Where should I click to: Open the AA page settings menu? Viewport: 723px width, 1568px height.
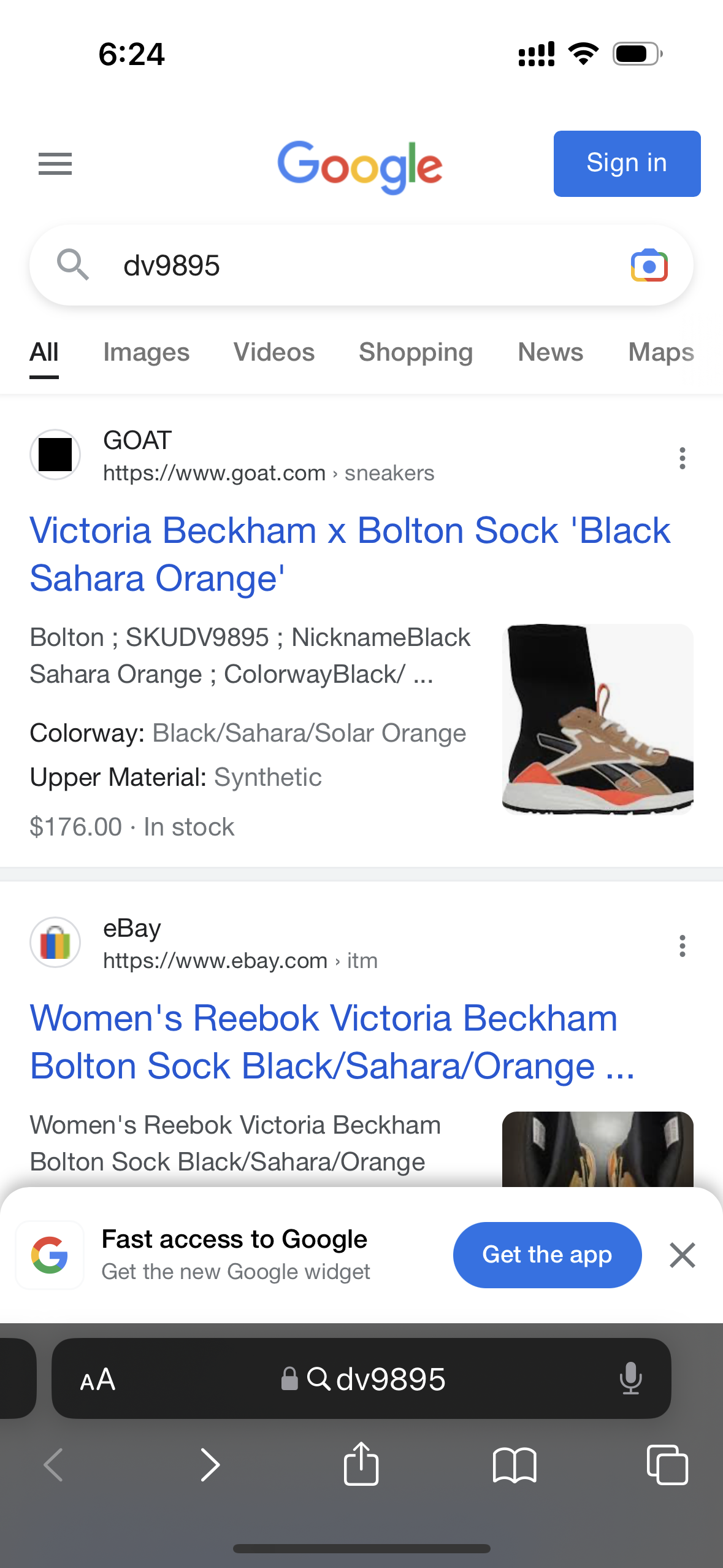[98, 1379]
